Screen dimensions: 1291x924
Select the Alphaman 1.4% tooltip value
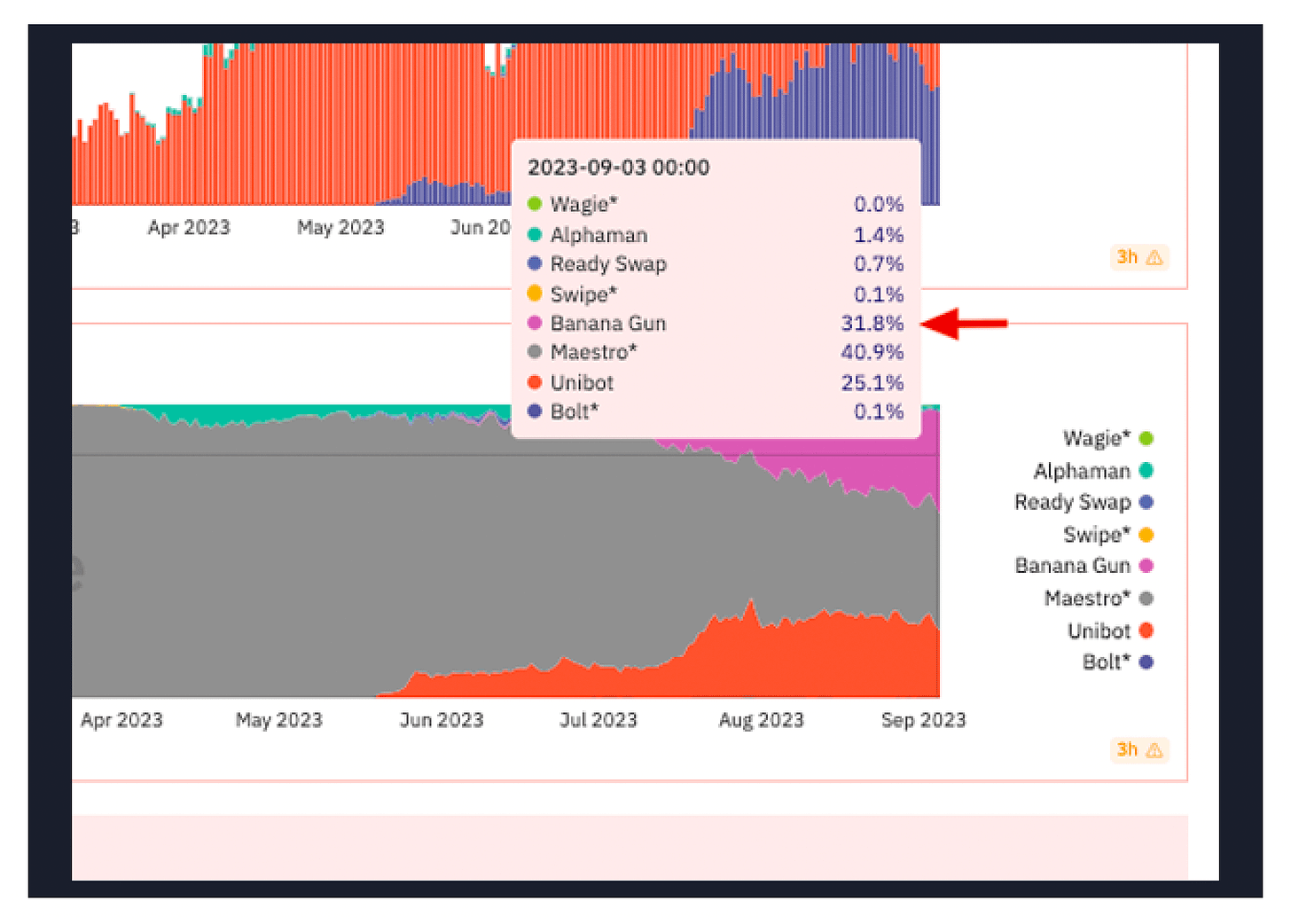coord(879,235)
